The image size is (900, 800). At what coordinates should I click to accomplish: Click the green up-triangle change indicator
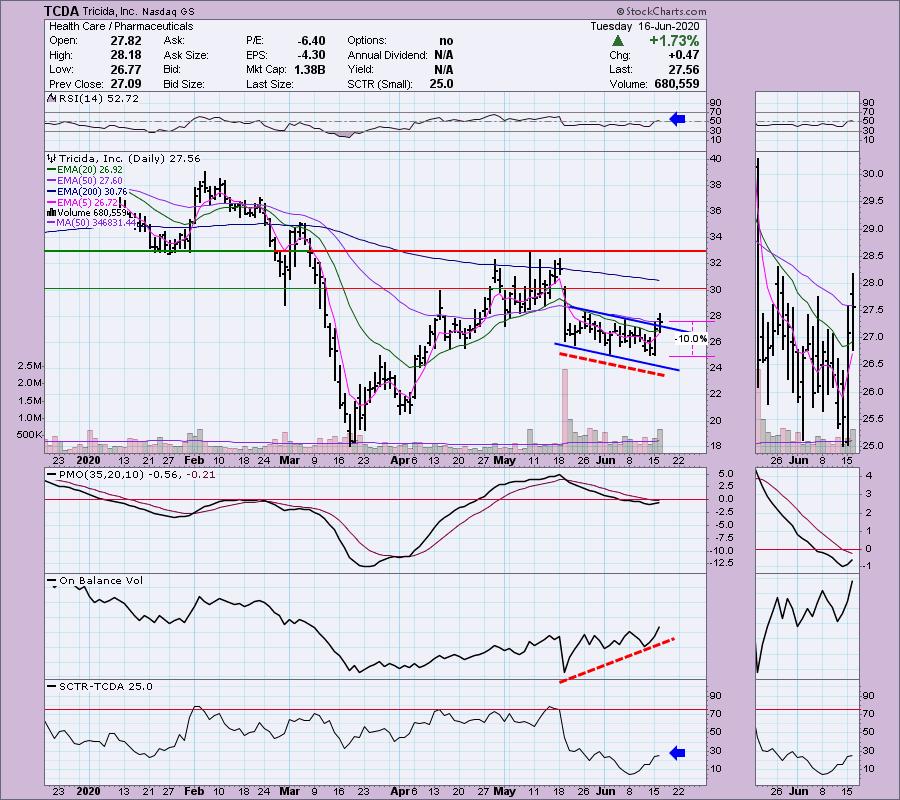pyautogui.click(x=618, y=41)
